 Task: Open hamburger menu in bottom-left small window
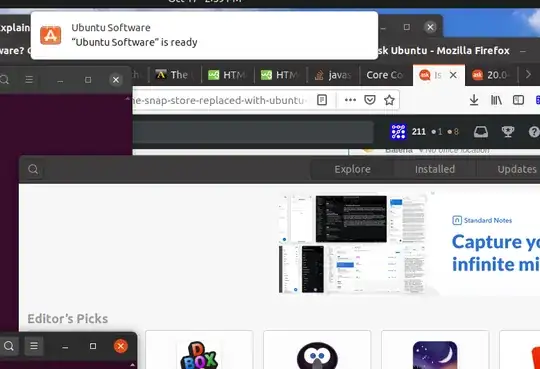click(34, 346)
